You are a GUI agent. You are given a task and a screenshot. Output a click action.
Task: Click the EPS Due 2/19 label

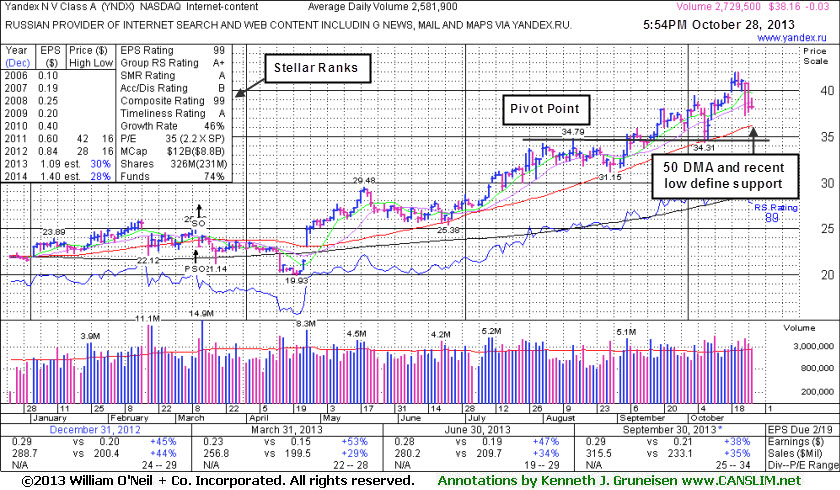pos(800,429)
